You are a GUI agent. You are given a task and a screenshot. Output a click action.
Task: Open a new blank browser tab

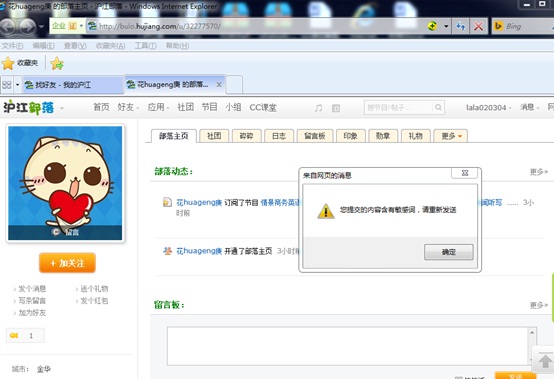tap(234, 85)
